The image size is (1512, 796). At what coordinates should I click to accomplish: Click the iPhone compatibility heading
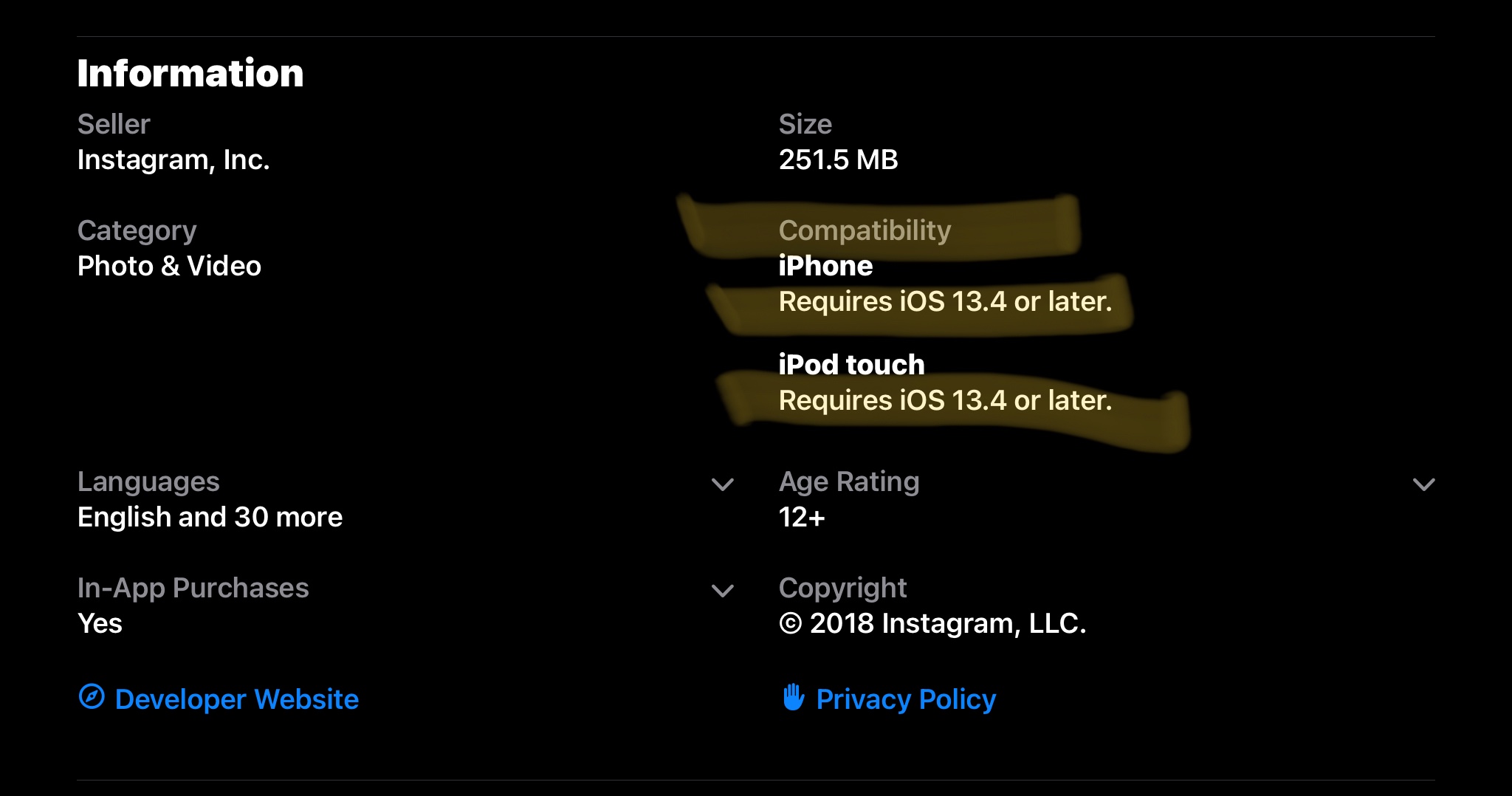click(x=825, y=267)
